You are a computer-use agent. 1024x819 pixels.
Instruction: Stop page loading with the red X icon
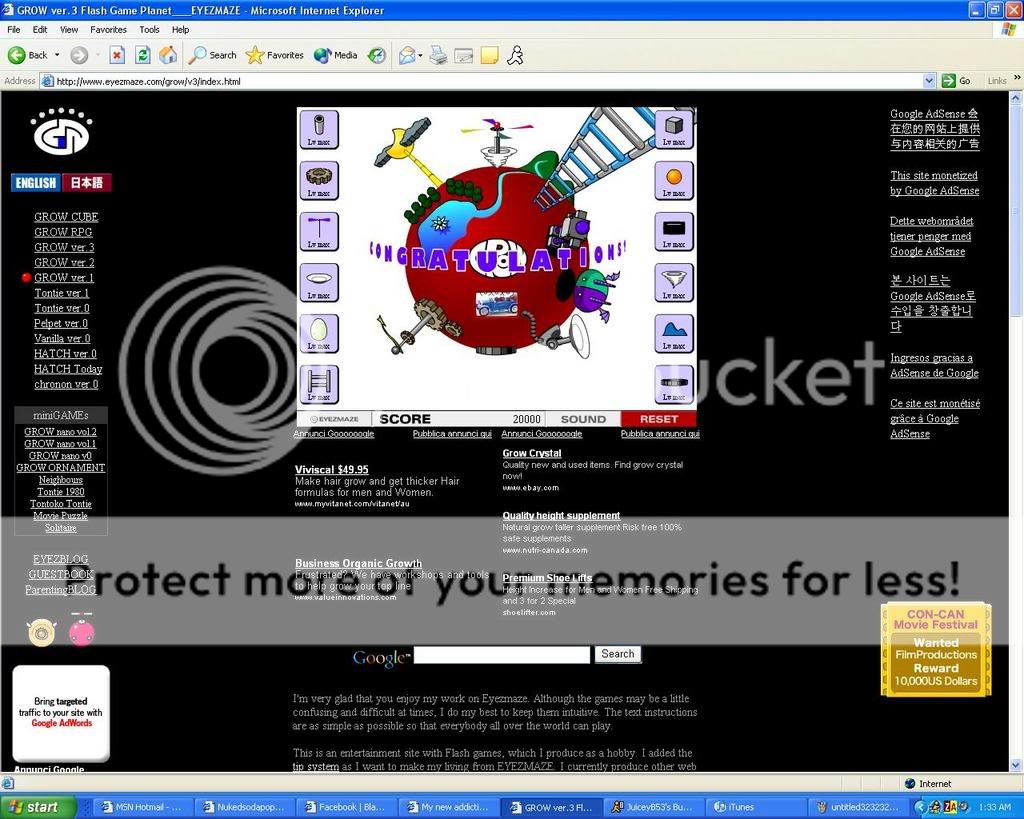(117, 56)
